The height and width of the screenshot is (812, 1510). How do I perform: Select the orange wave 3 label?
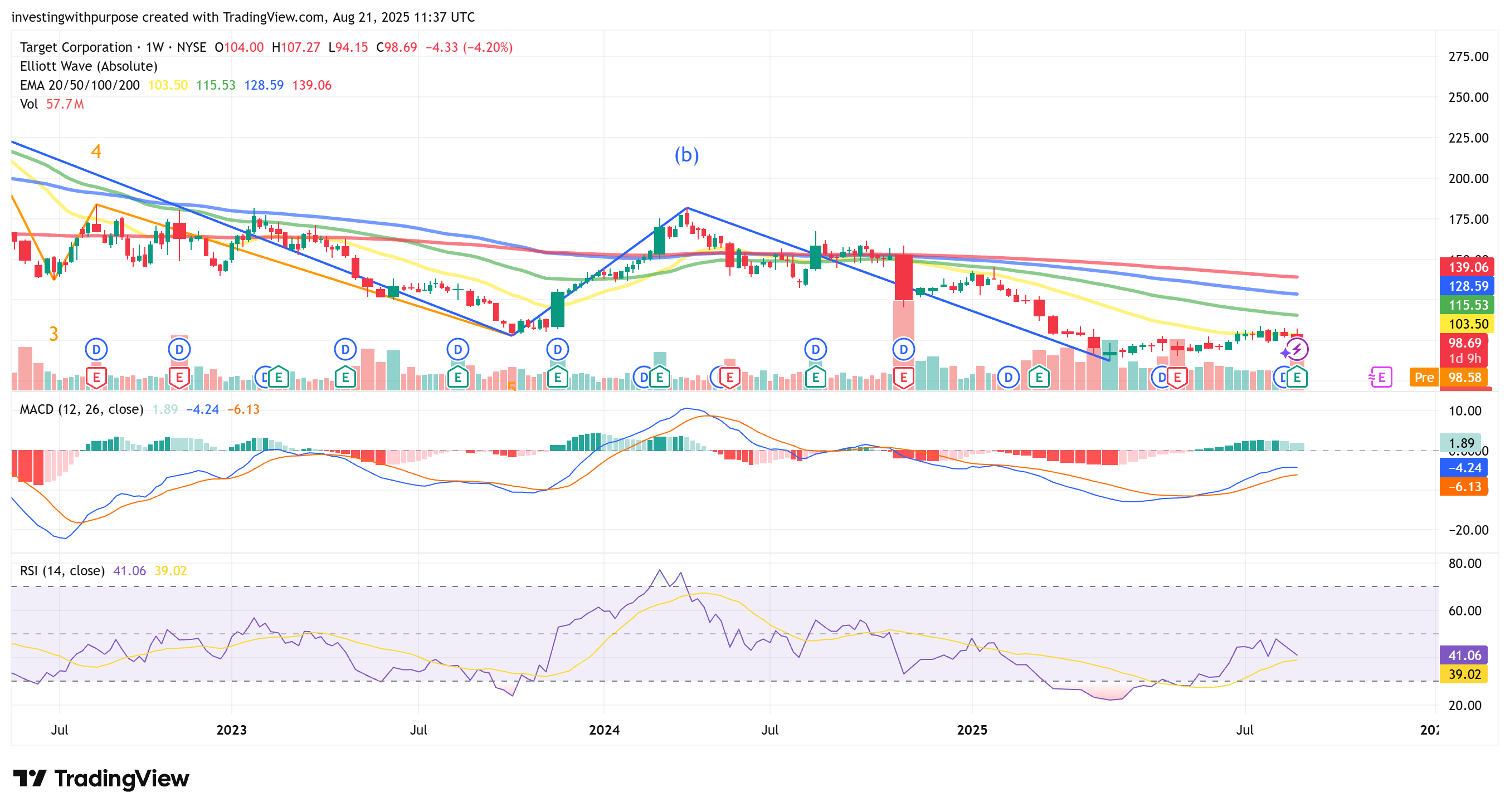click(53, 334)
